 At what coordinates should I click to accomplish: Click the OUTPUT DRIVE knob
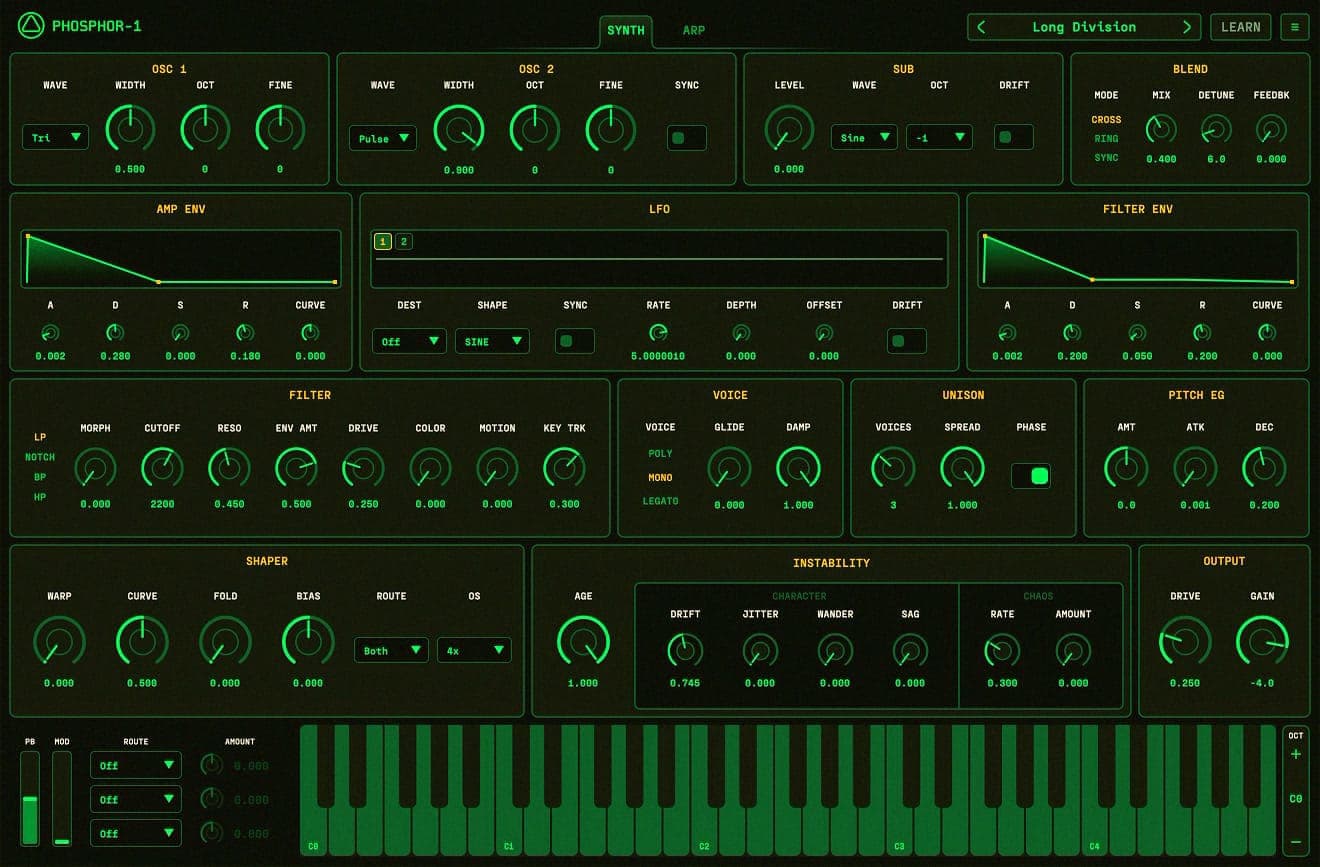click(x=1185, y=641)
